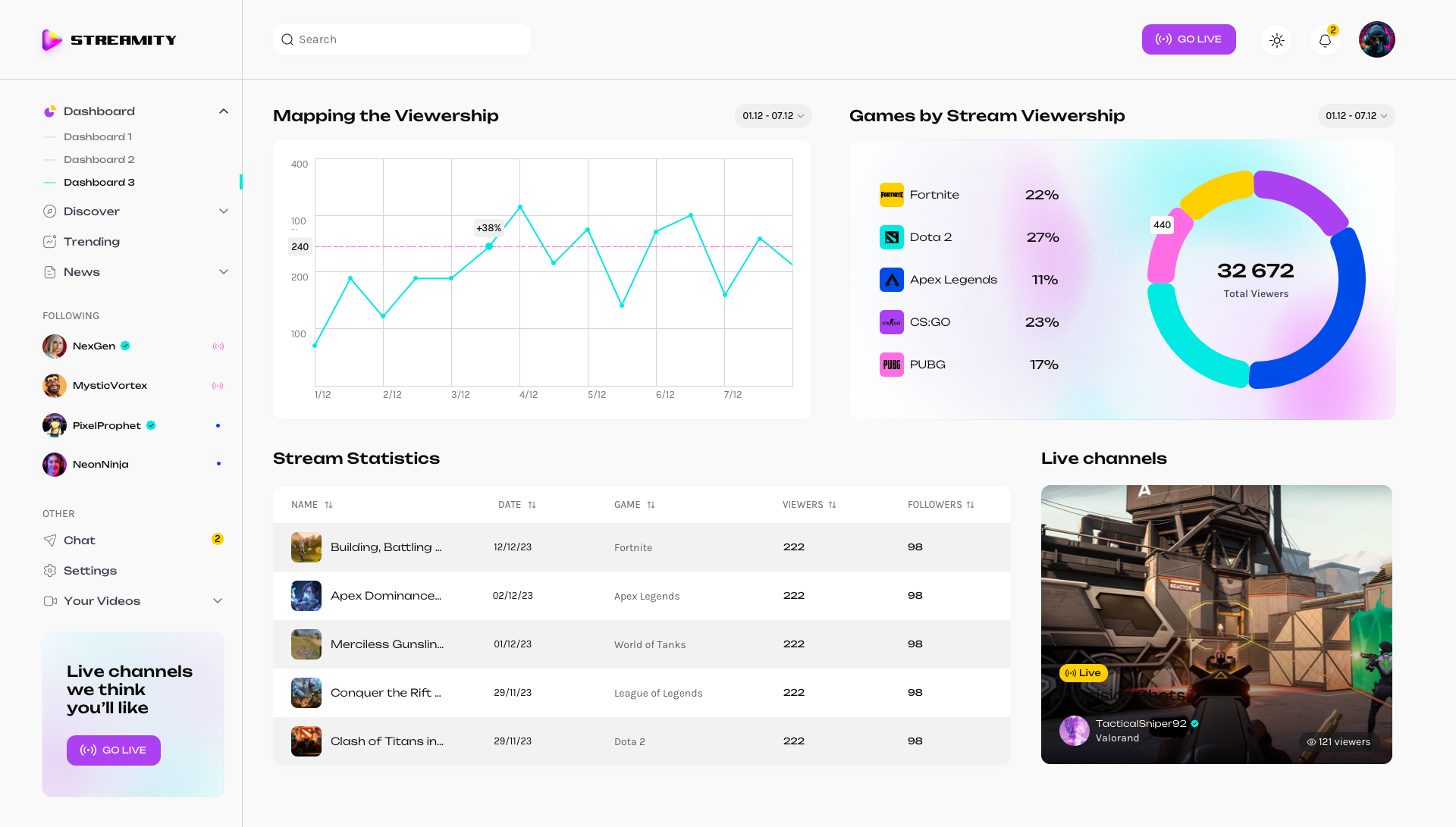This screenshot has width=1456, height=827.
Task: Collapse the Dashboard section in the sidebar
Action: pyautogui.click(x=223, y=111)
